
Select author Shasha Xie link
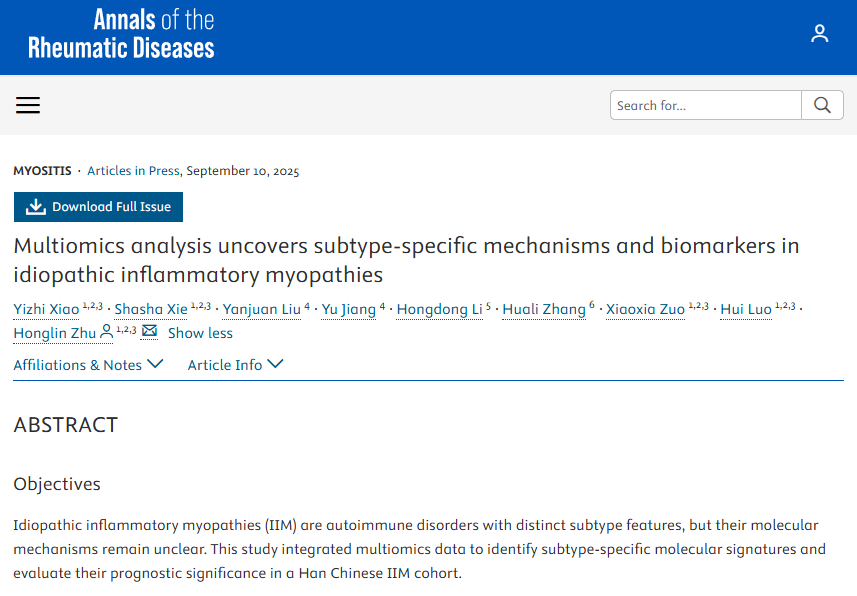(x=150, y=309)
